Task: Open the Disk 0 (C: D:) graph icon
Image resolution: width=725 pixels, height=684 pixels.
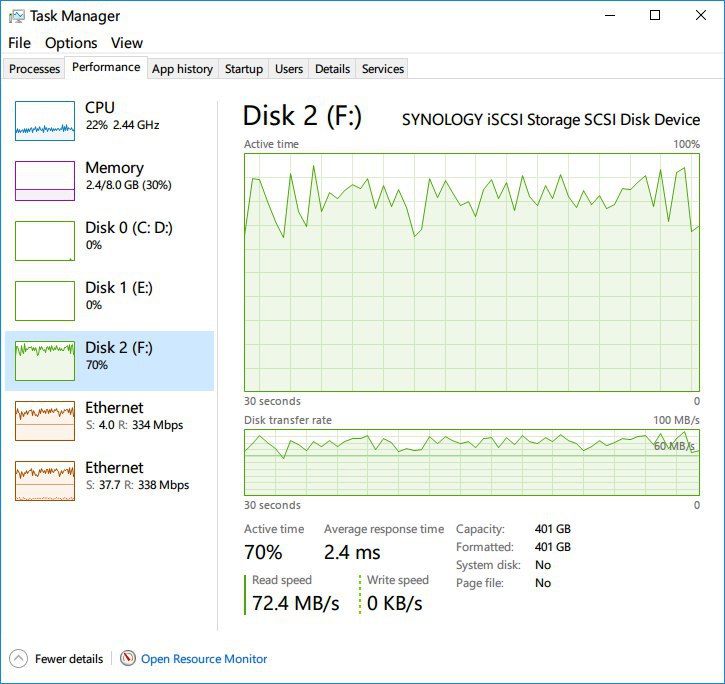Action: [x=45, y=240]
